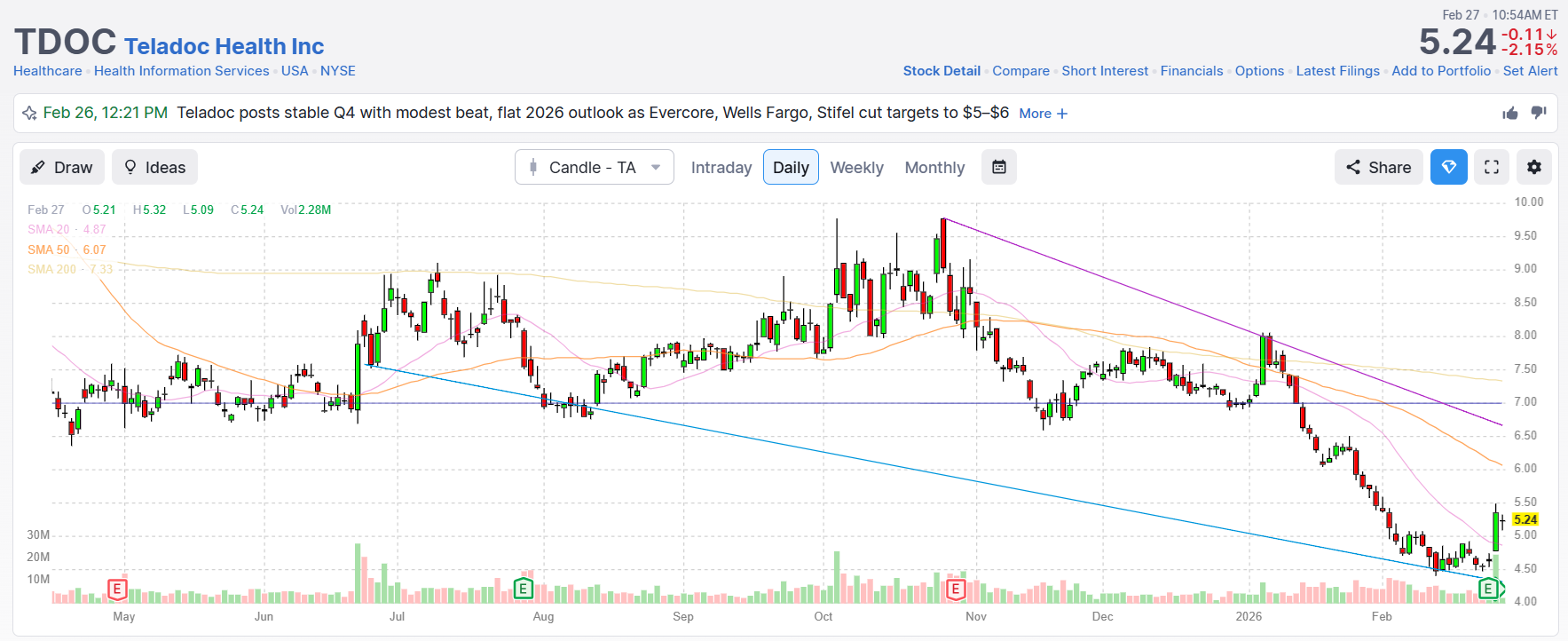Click the late October earnings E marker
The height and width of the screenshot is (641, 1568).
pyautogui.click(x=956, y=589)
